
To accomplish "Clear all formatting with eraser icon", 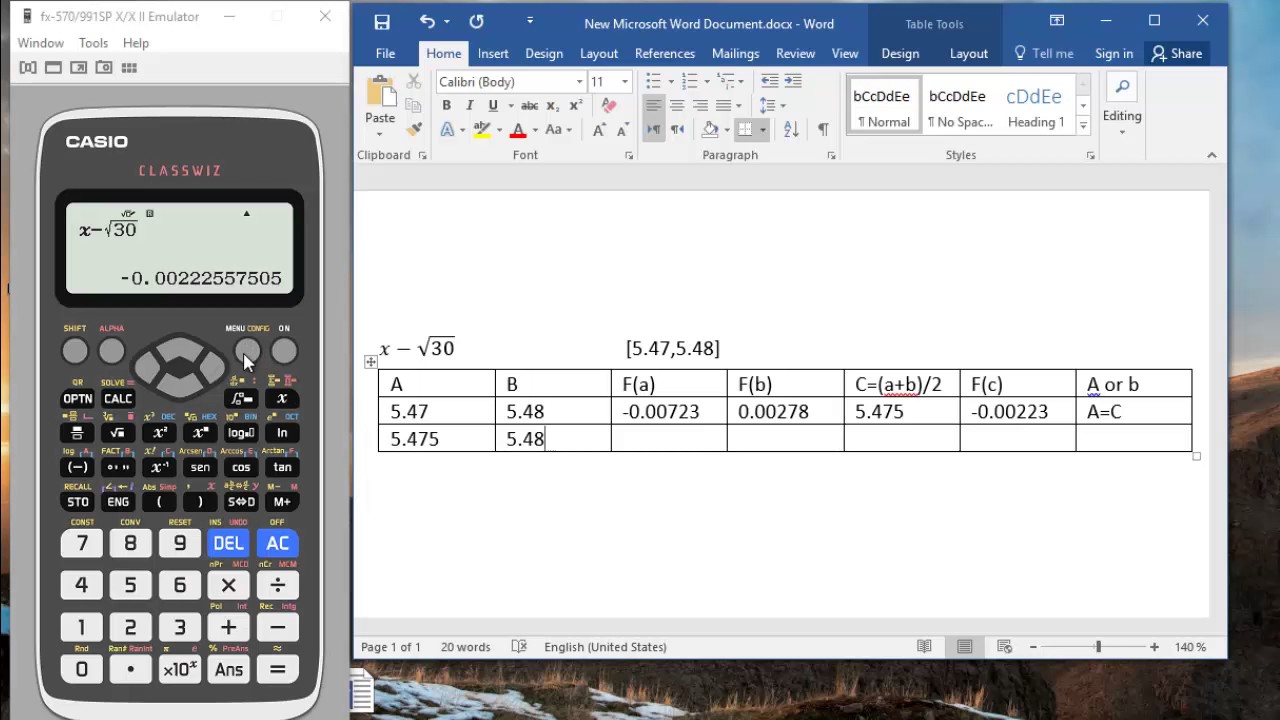I will 609,106.
